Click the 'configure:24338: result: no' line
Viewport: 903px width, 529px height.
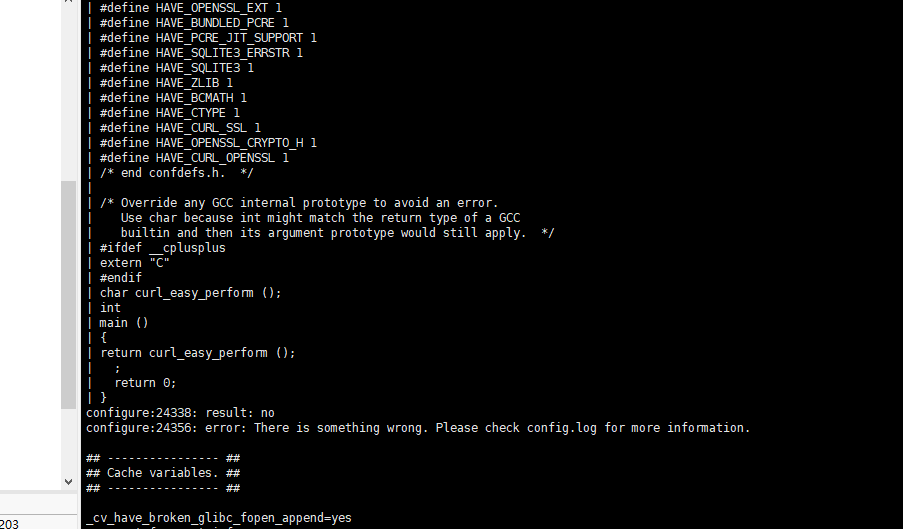[x=180, y=413]
